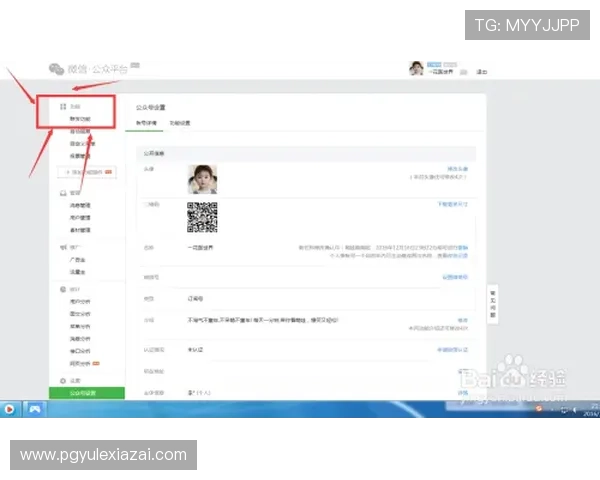Click the volume icon in system tray
Viewport: 600px width, 480px height.
[574, 410]
